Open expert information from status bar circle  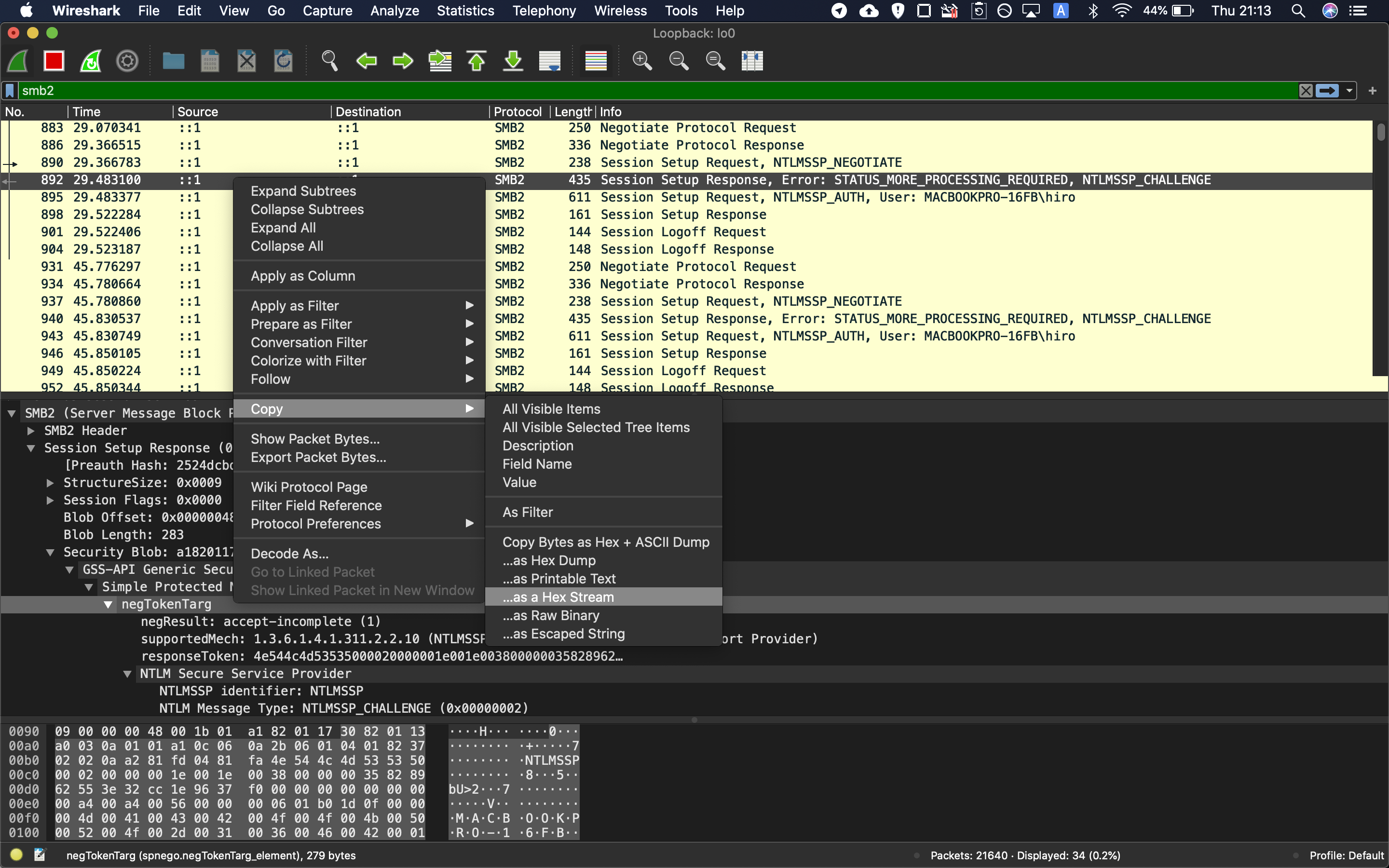point(16,855)
